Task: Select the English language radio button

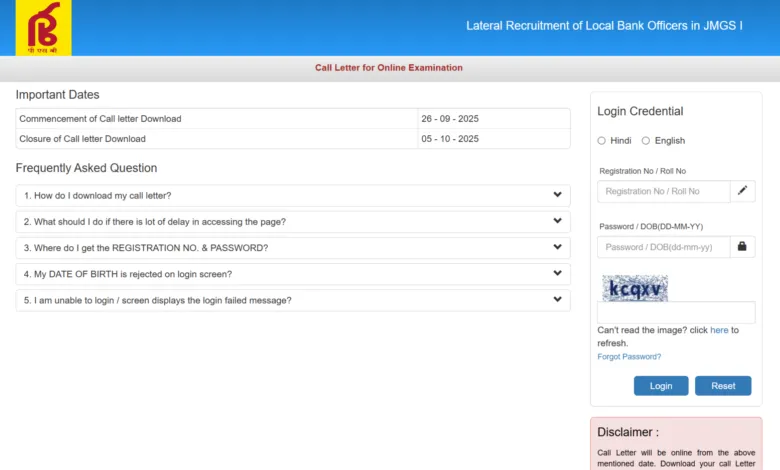Action: [x=646, y=141]
